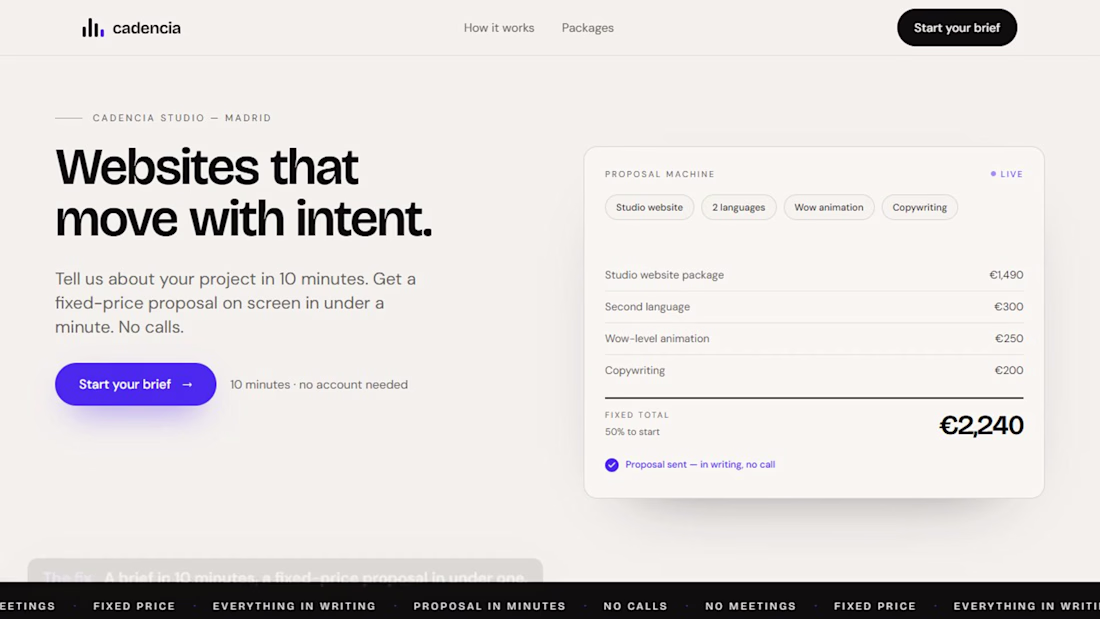
Task: Click the hero paragraph starting Tell us about
Action: coord(236,303)
